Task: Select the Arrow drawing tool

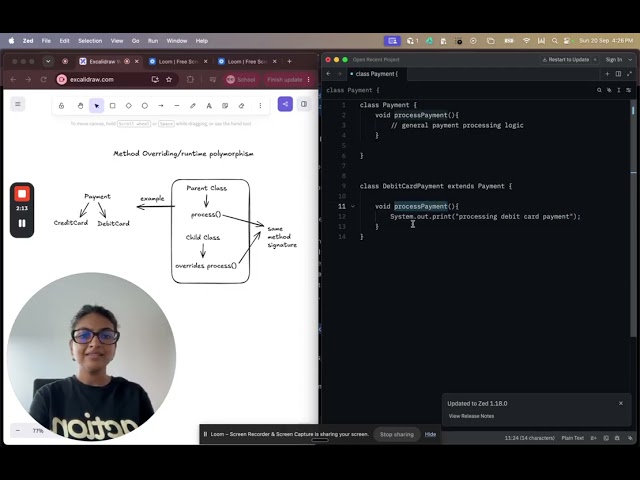Action: pos(161,106)
